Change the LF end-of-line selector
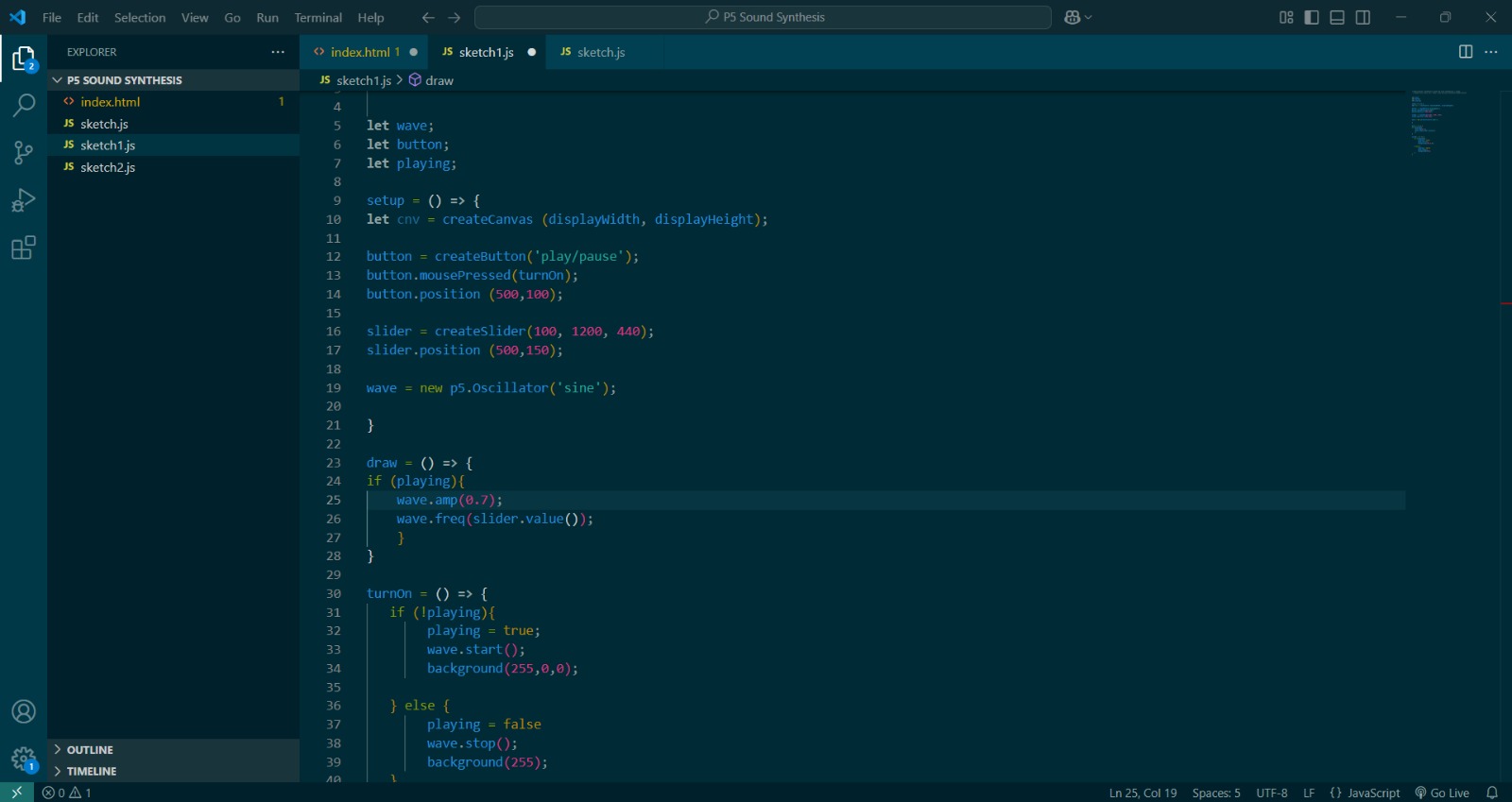The image size is (1512, 802). [1309, 793]
